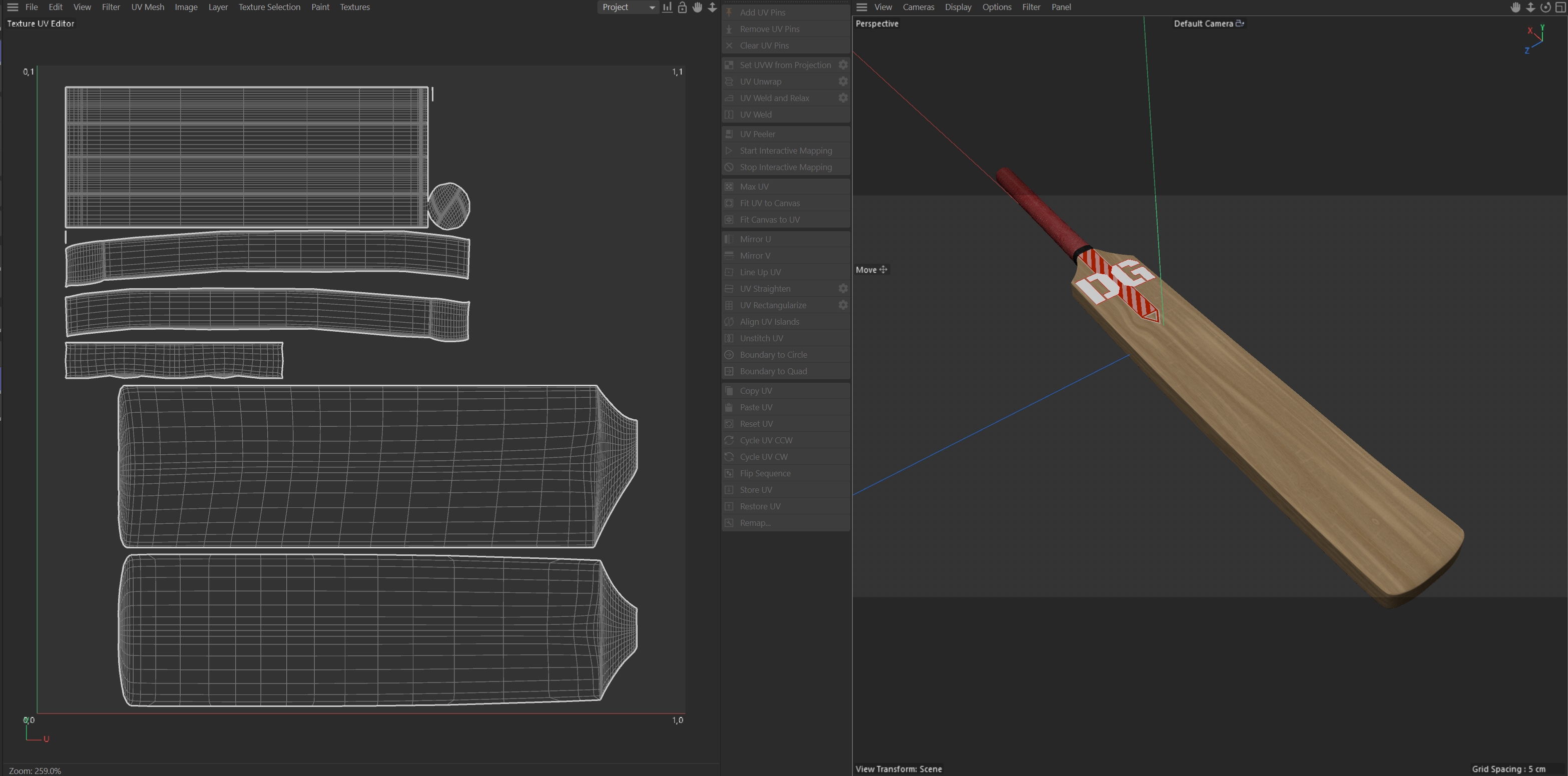
Task: Click Fit UV to Canvas
Action: [769, 203]
